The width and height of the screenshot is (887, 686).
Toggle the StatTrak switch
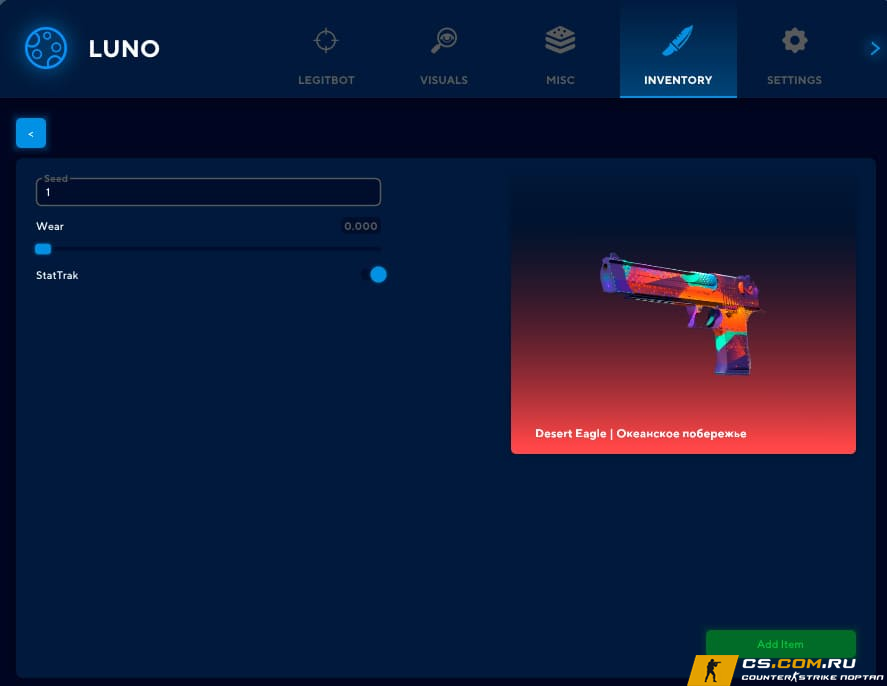click(x=374, y=275)
